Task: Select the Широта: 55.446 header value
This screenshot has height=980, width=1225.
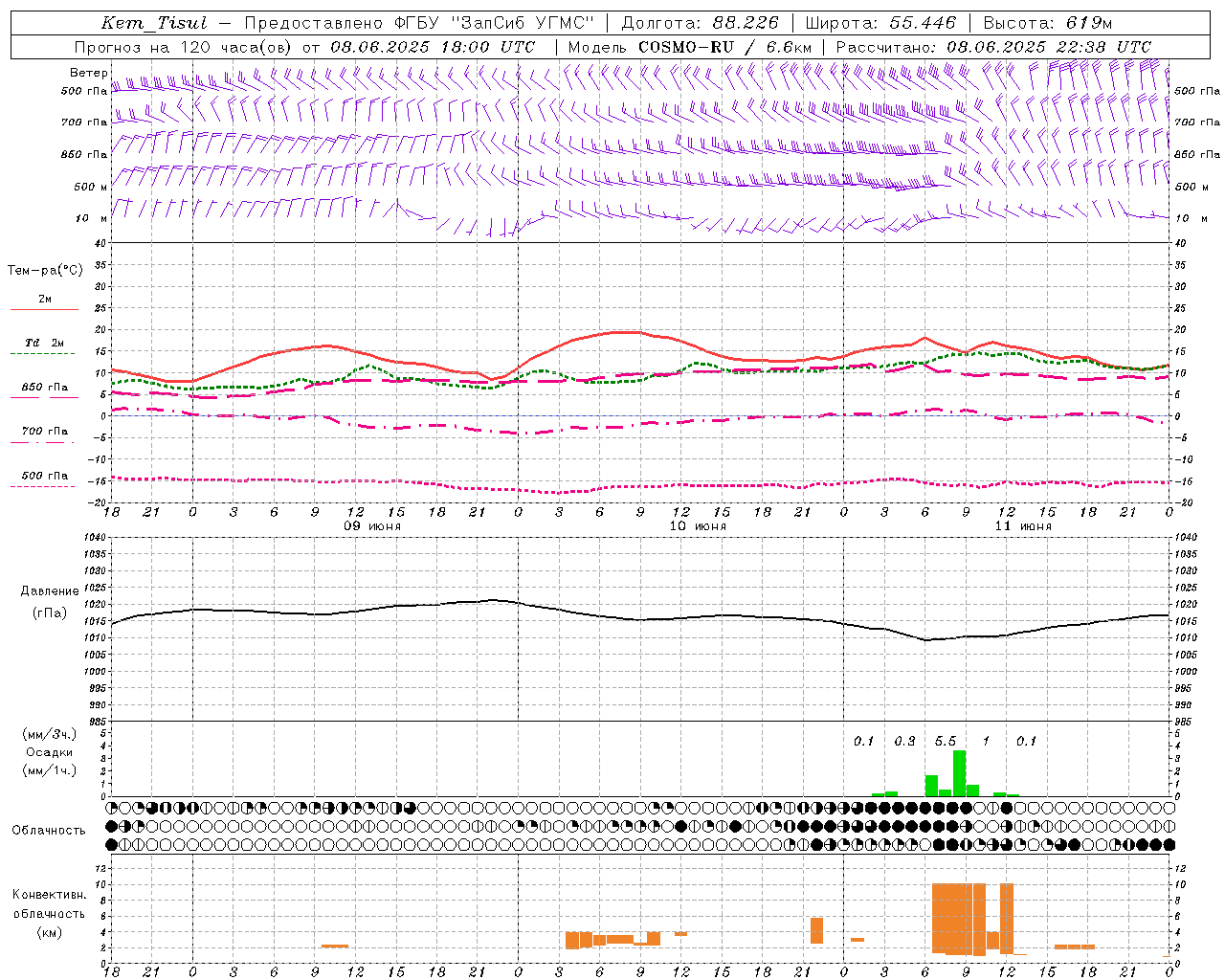Action: coord(880,23)
